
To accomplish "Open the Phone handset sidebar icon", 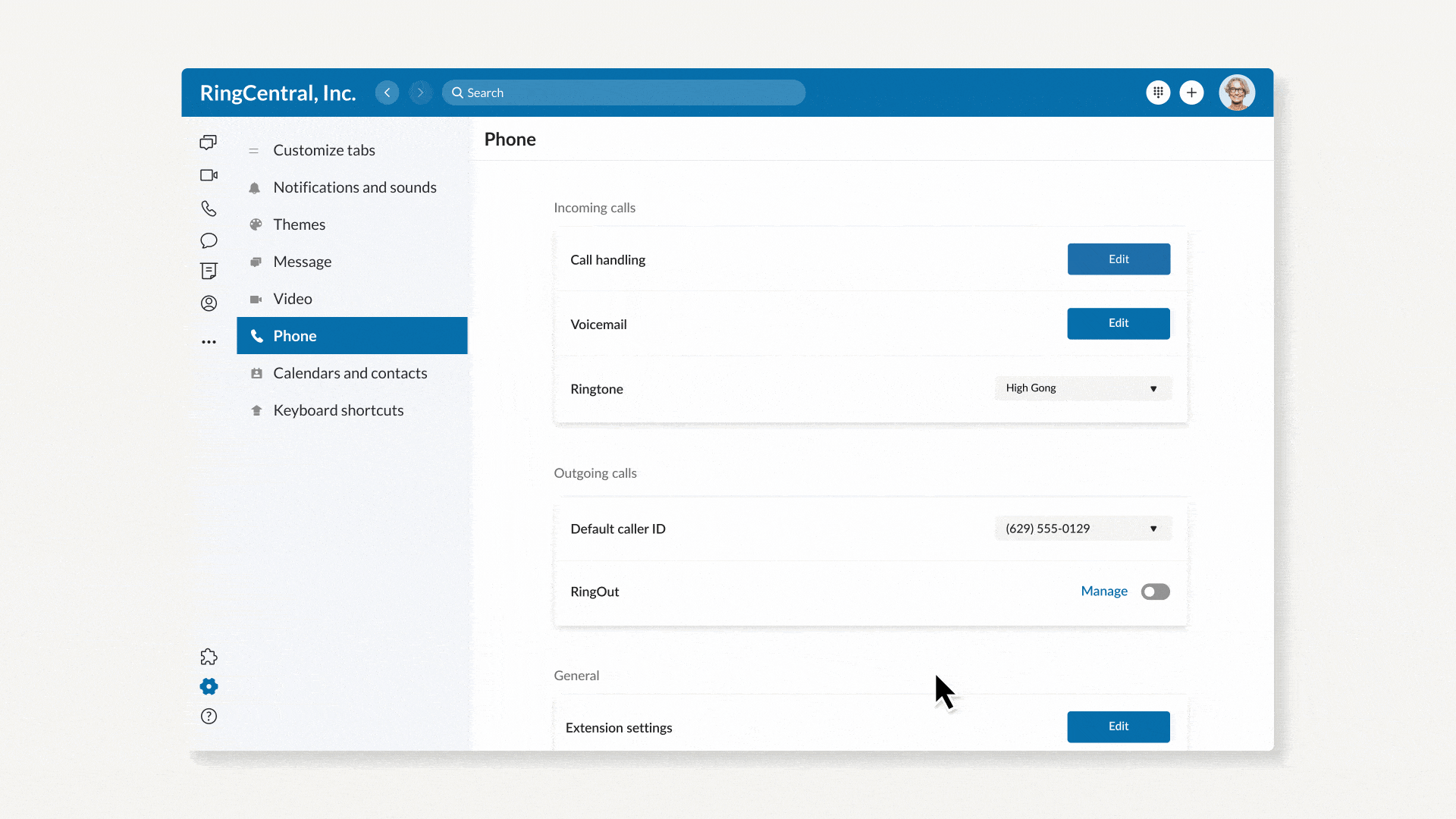I will 209,208.
